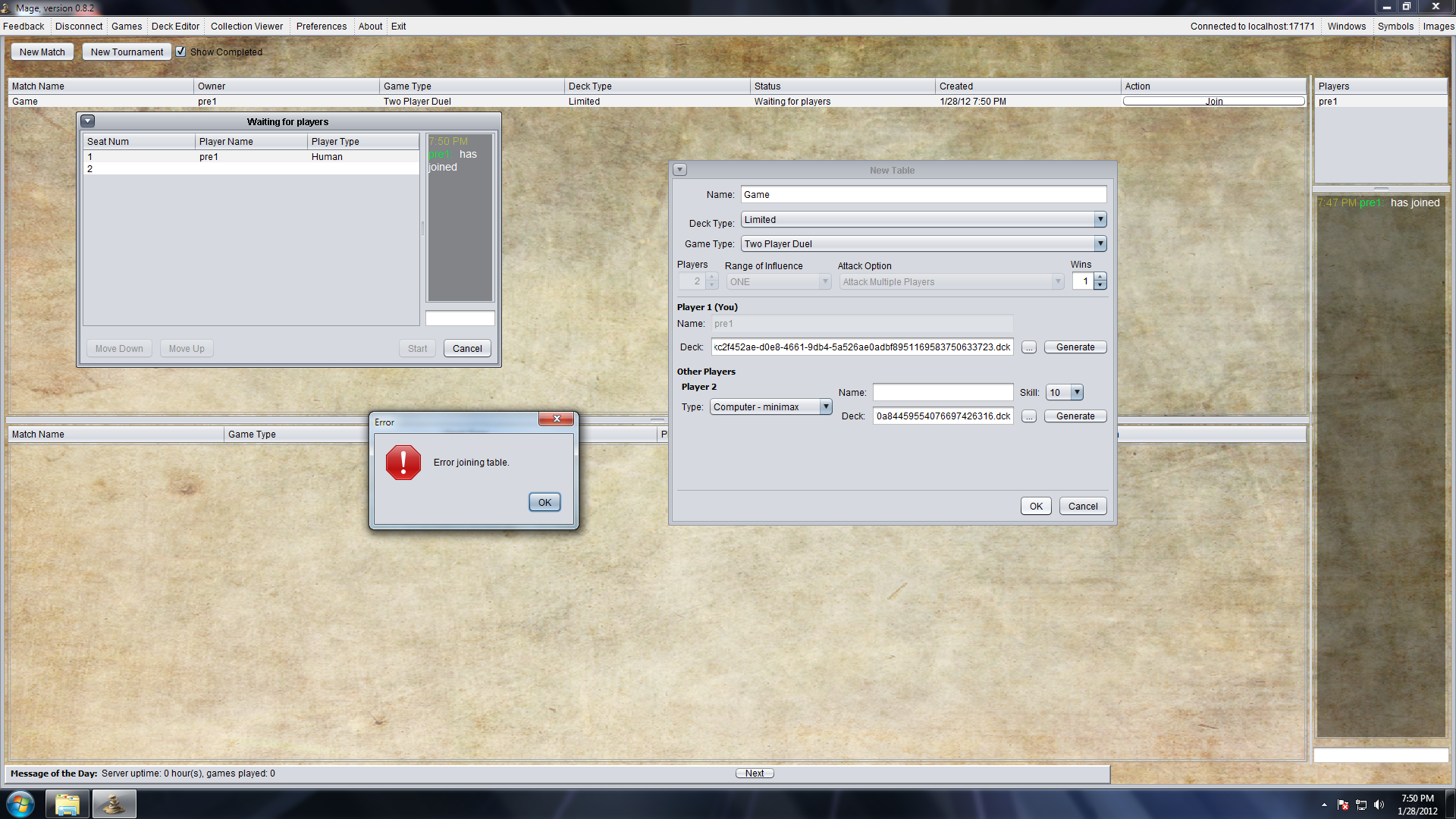Close the Error dialog with the X button
Viewport: 1456px width, 819px height.
557,419
